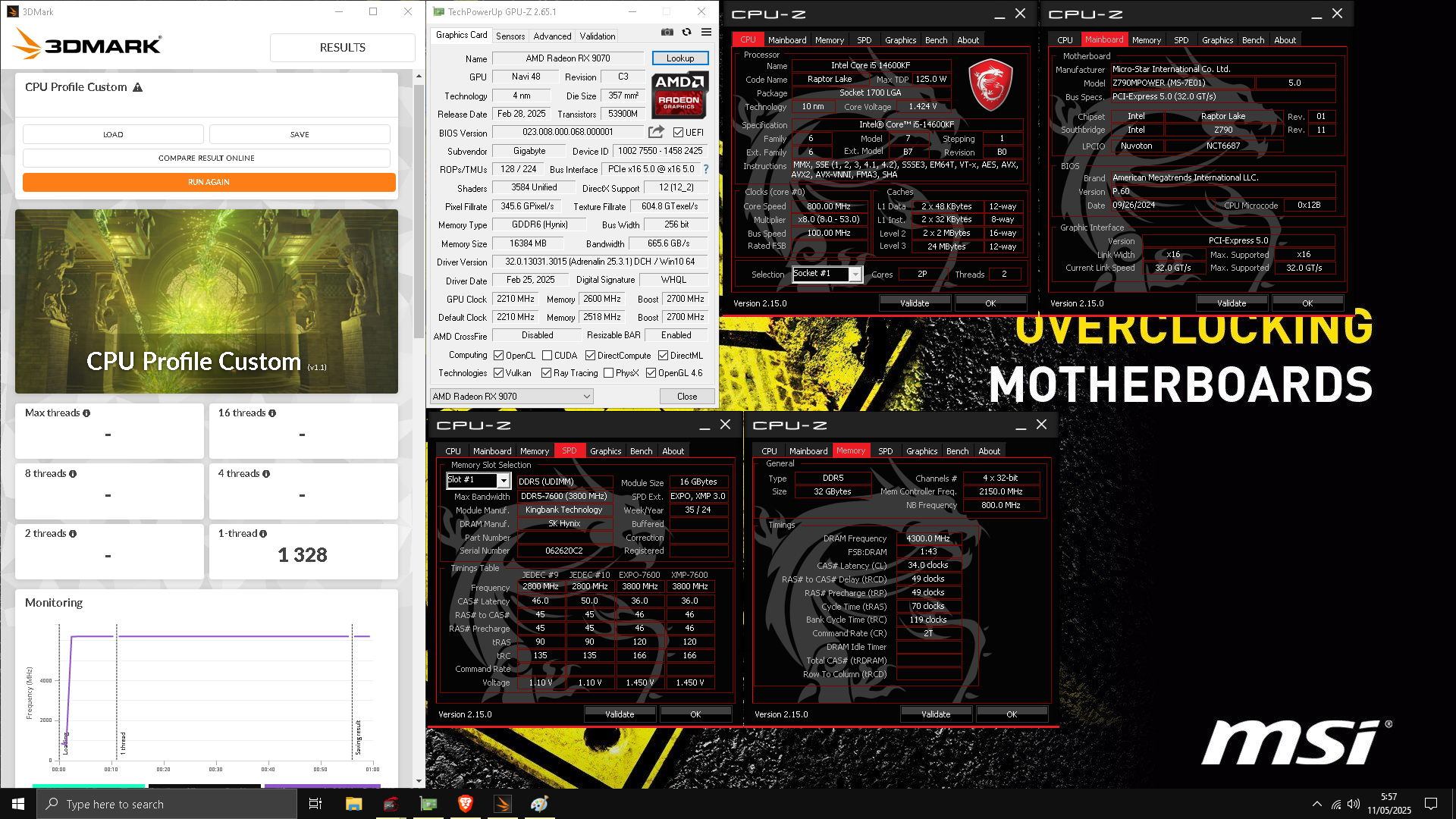Image resolution: width=1456 pixels, height=819 pixels.
Task: Click COMPARE RESULT ONLINE in 3DMark
Action: [206, 158]
